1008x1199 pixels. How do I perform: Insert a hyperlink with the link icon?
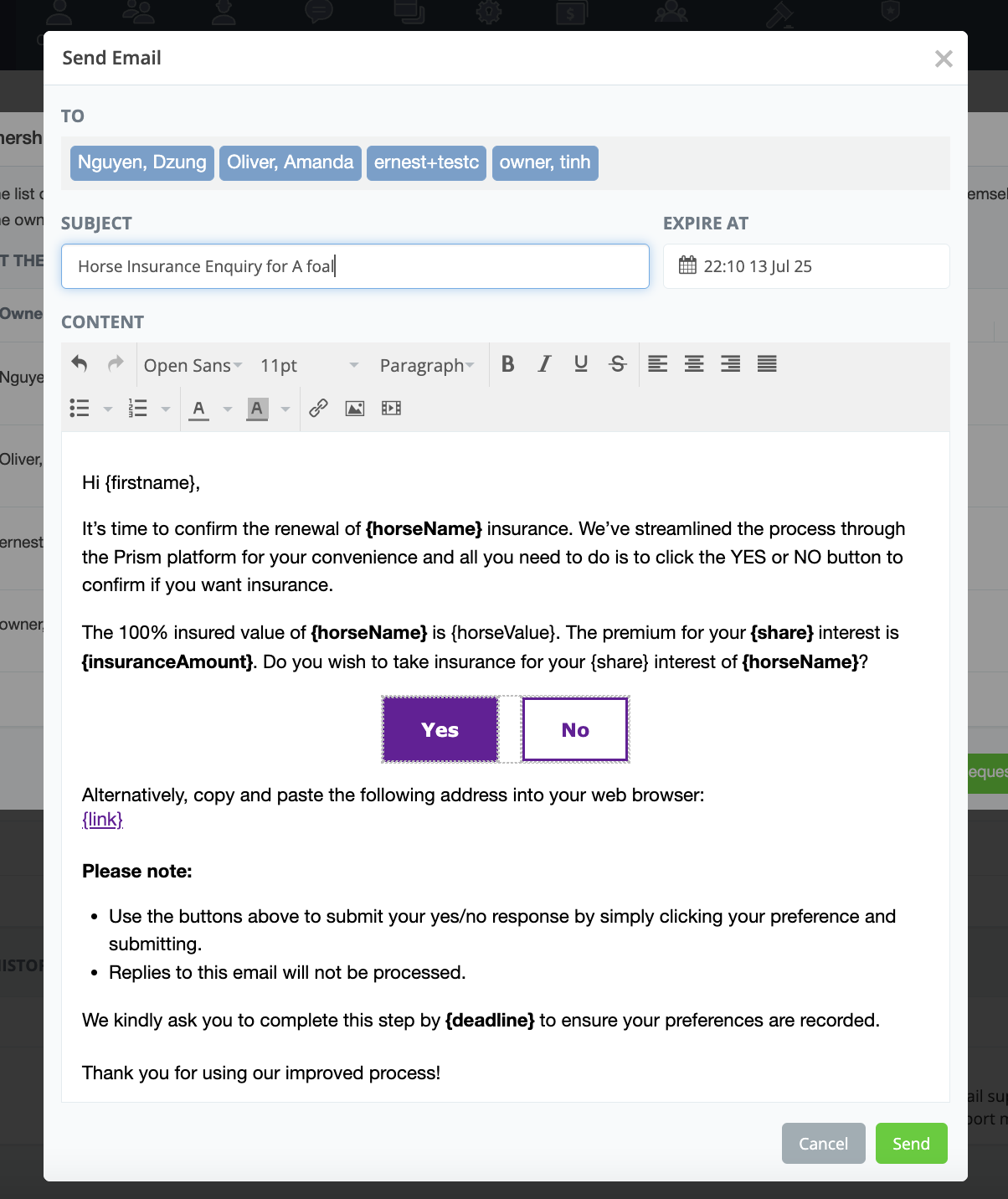[318, 409]
